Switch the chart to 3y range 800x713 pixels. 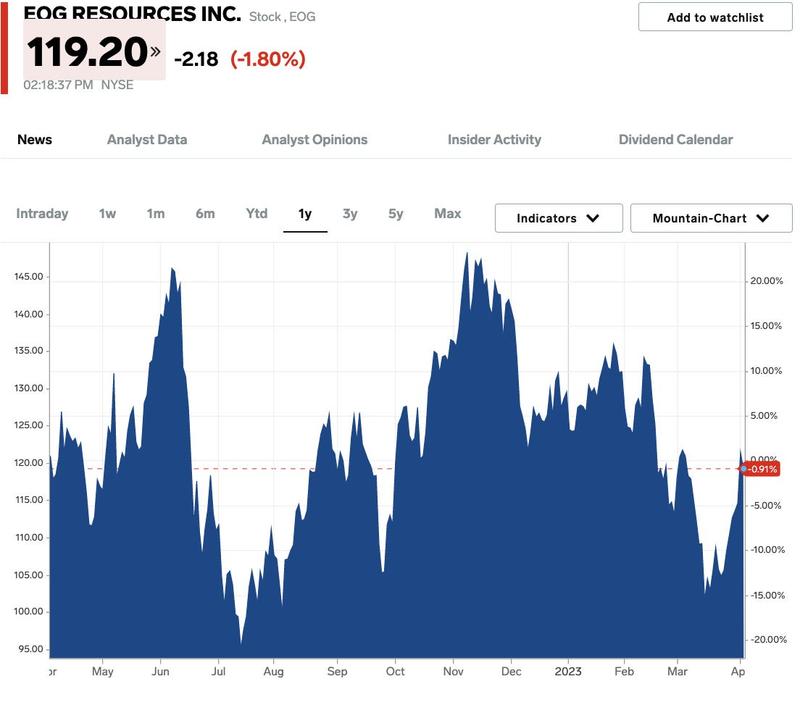tap(349, 213)
